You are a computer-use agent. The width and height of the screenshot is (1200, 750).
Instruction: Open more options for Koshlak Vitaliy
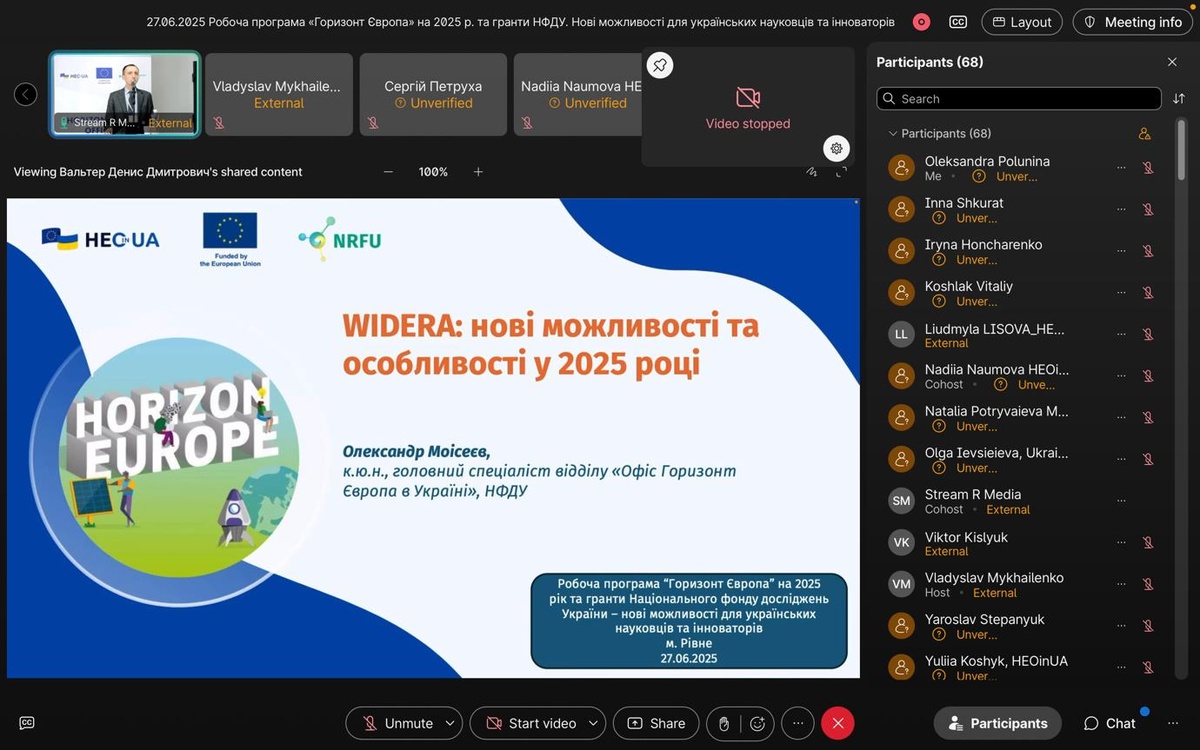1122,293
